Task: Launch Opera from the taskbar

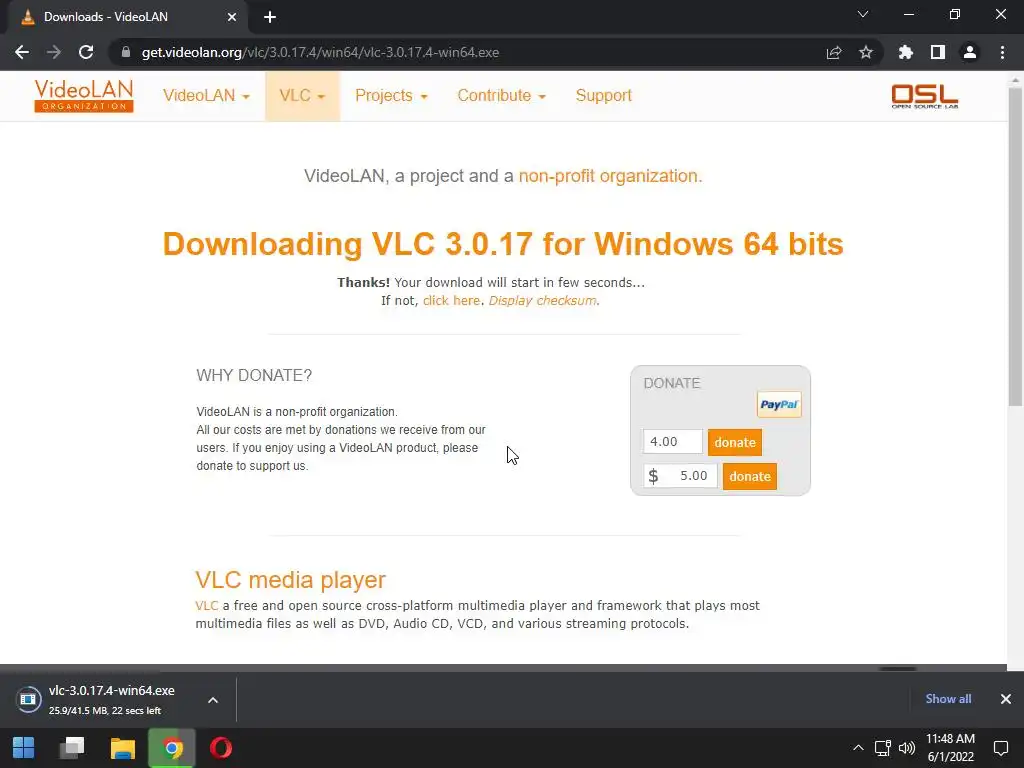Action: (221, 748)
